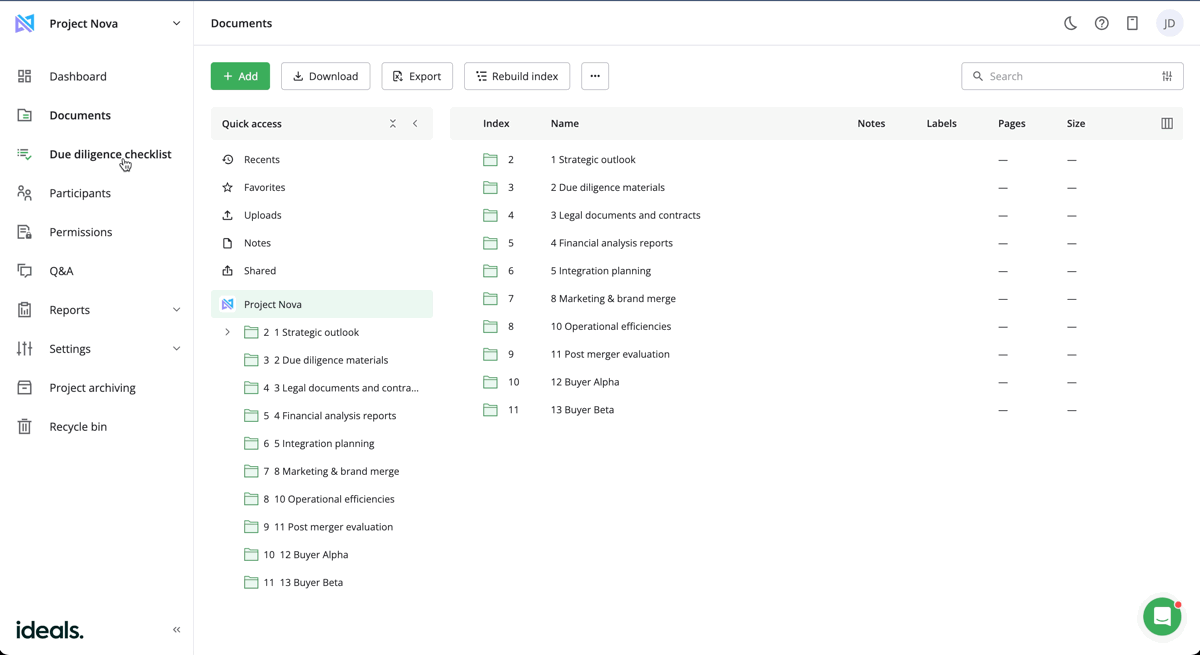Collapse the left sidebar
Screen dimensions: 1200x655
coord(176,630)
